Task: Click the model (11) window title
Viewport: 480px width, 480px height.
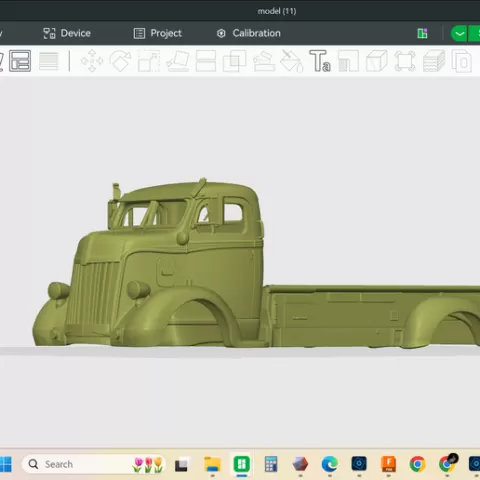Action: point(277,11)
